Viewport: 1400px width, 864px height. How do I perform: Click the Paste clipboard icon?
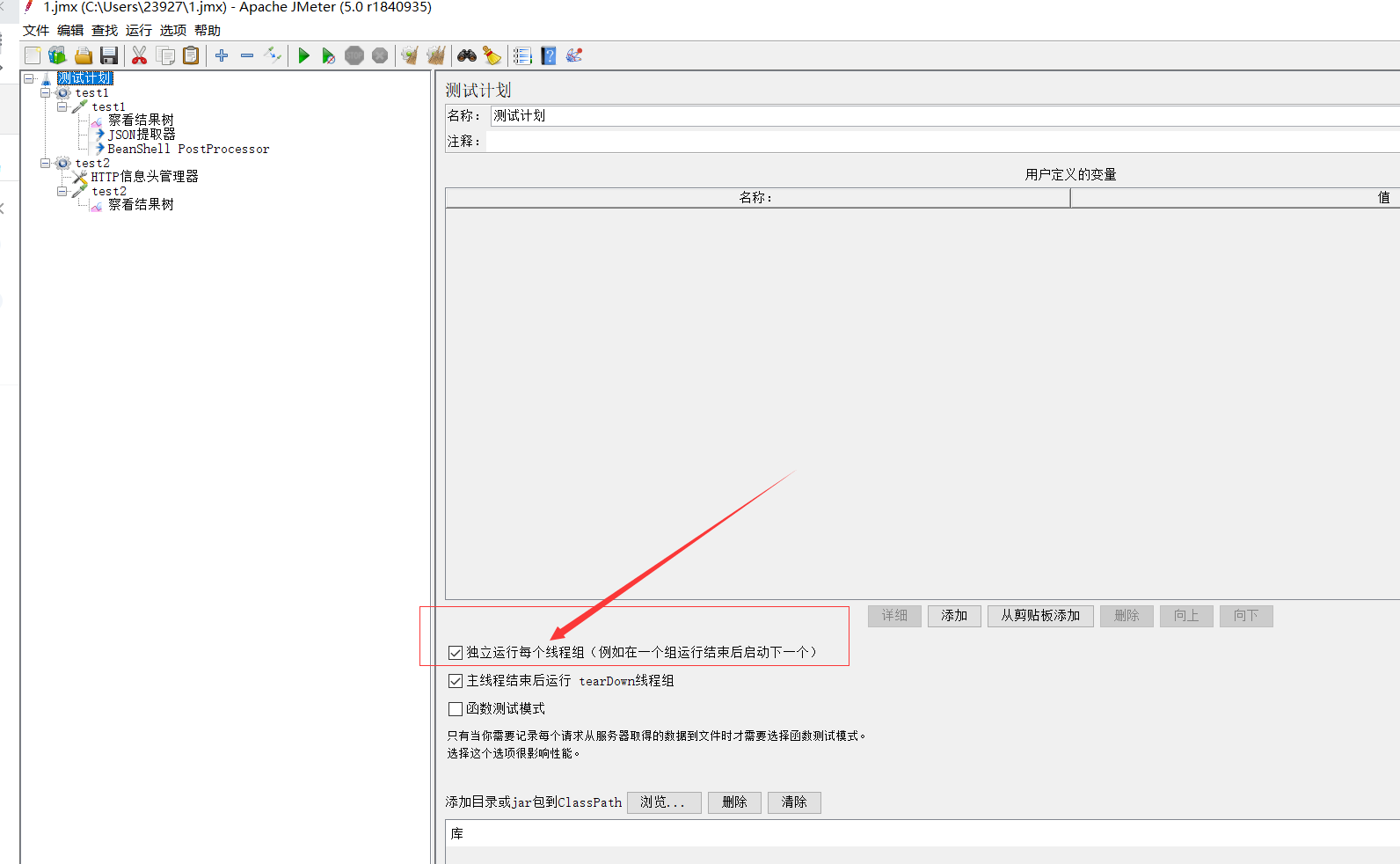191,55
